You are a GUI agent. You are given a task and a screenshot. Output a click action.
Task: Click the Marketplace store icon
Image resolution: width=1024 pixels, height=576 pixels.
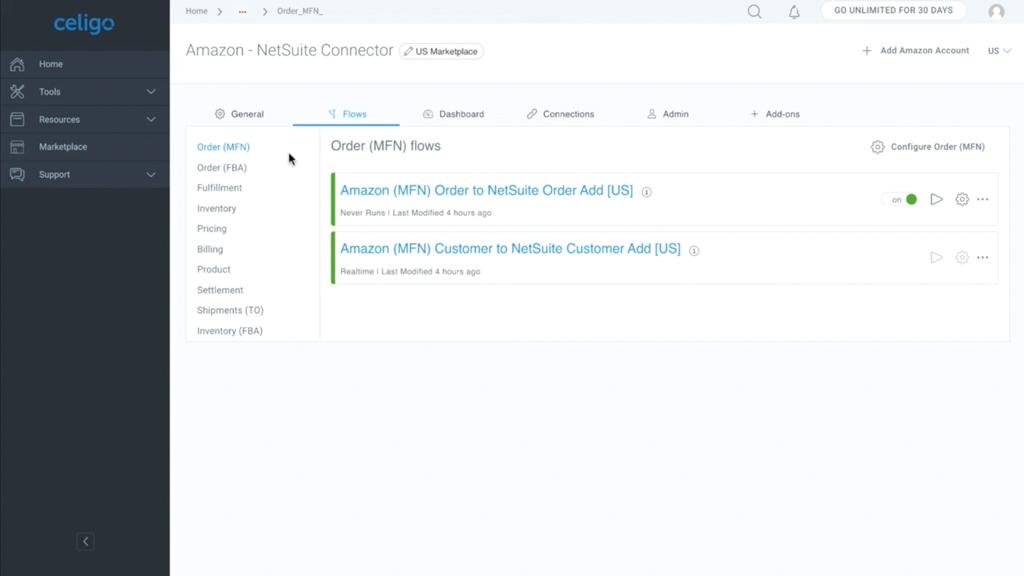tap(17, 147)
